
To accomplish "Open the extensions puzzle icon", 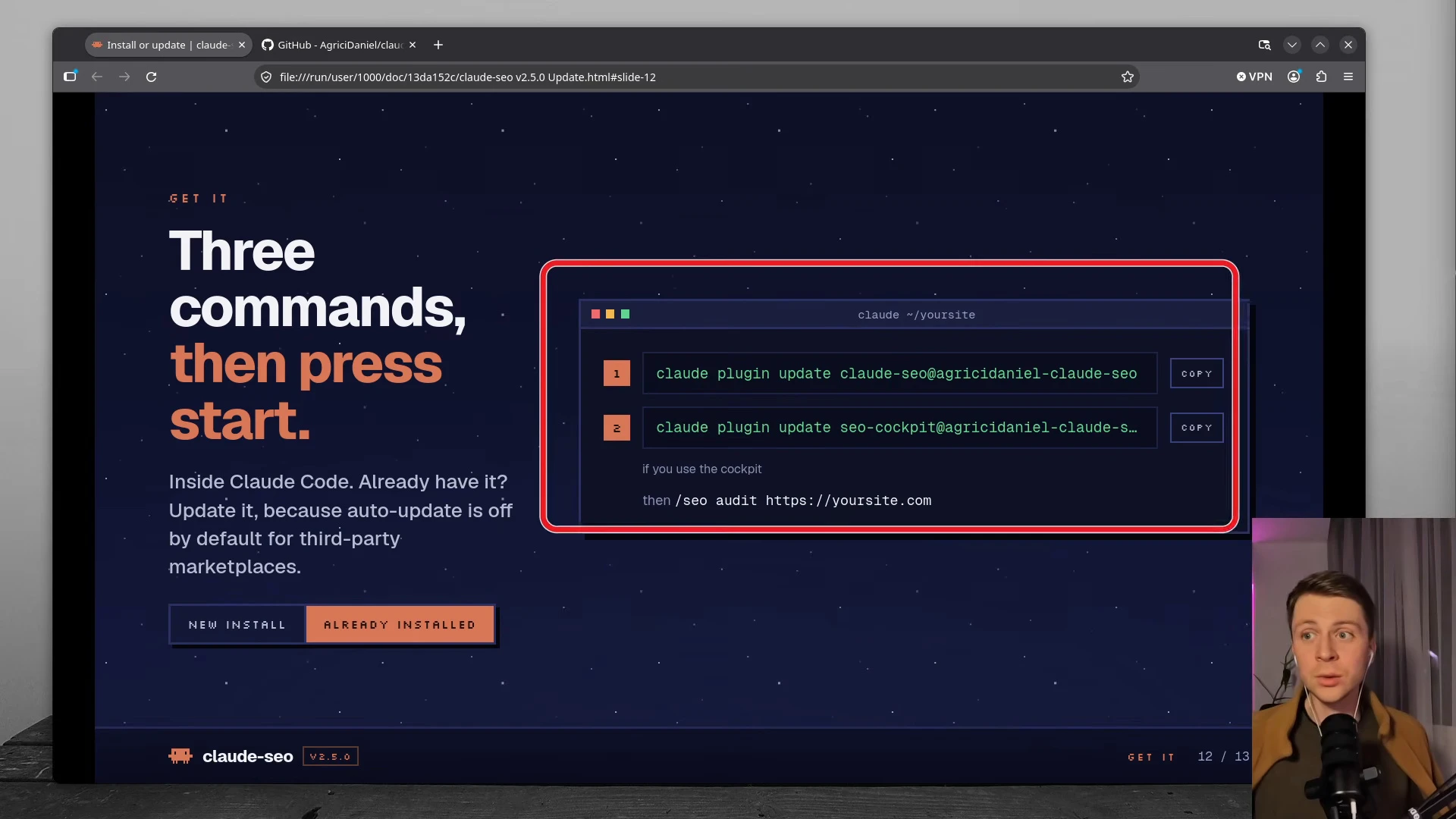I will coord(1322,77).
